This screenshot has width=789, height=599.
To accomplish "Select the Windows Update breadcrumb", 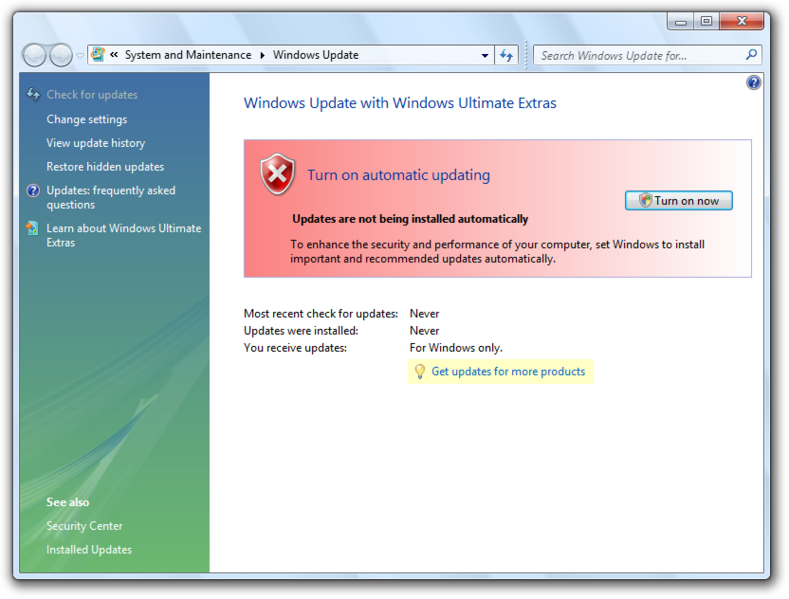I will tap(315, 55).
